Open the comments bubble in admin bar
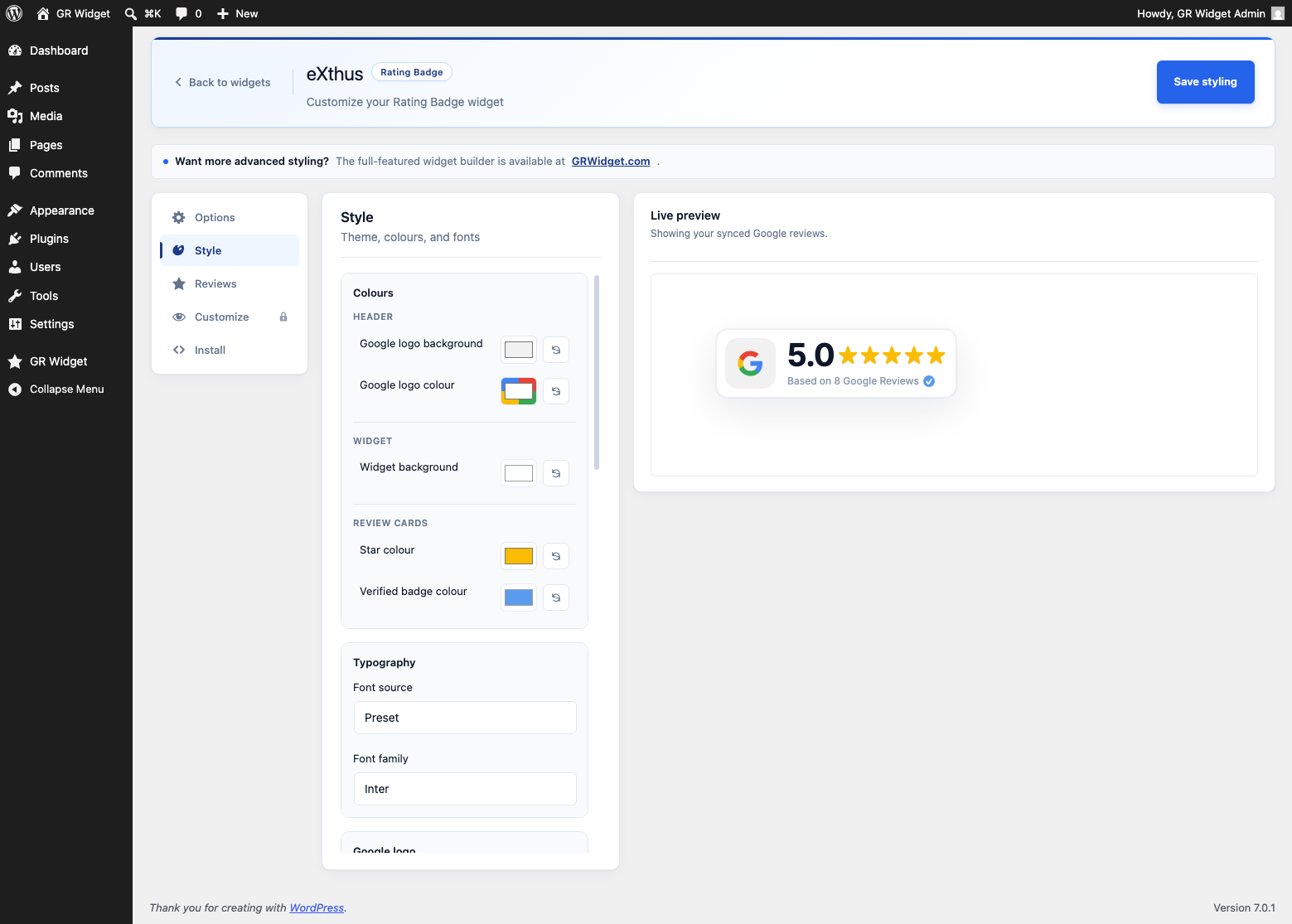1292x924 pixels. pos(189,13)
